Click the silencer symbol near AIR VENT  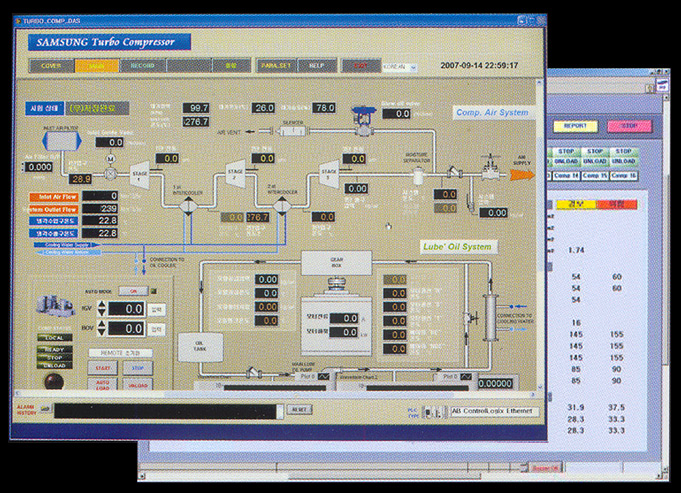click(x=292, y=130)
